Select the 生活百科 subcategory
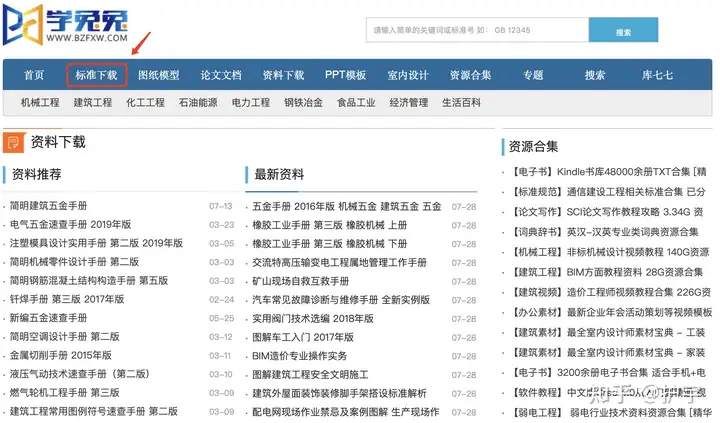Viewport: 720px width, 423px height. (461, 102)
